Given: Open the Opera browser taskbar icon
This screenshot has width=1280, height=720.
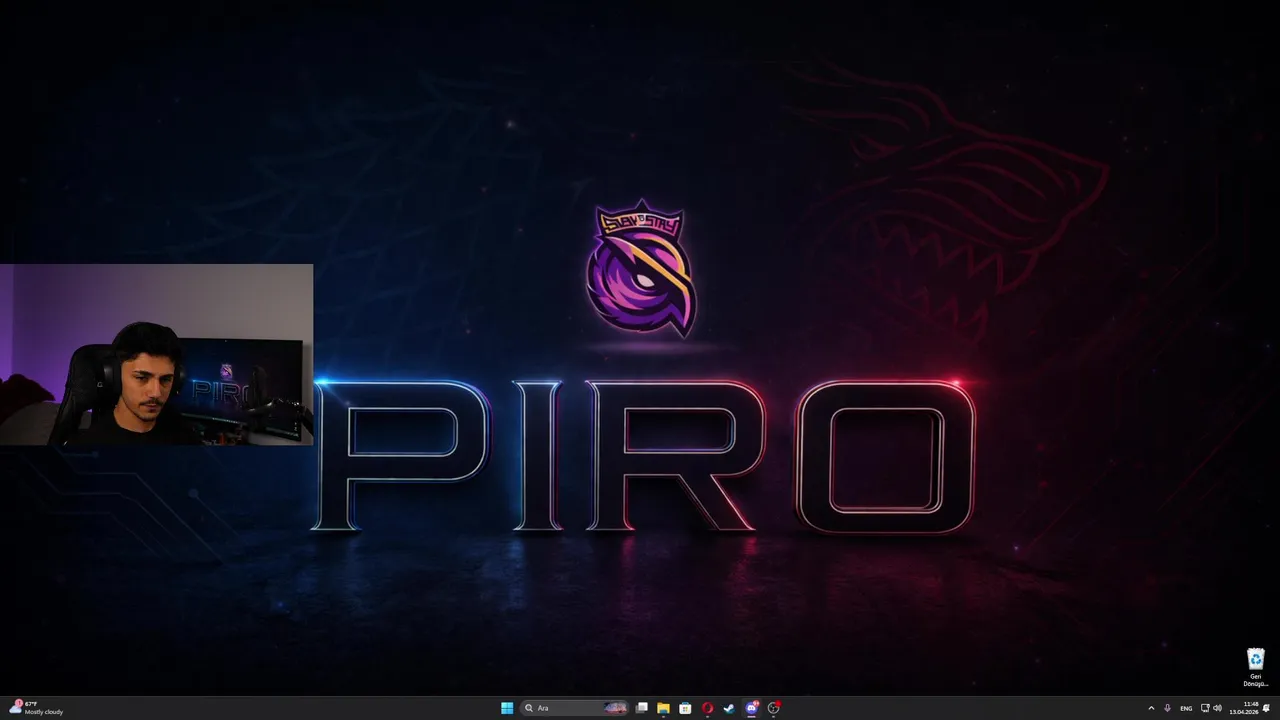Looking at the screenshot, I should coord(707,708).
